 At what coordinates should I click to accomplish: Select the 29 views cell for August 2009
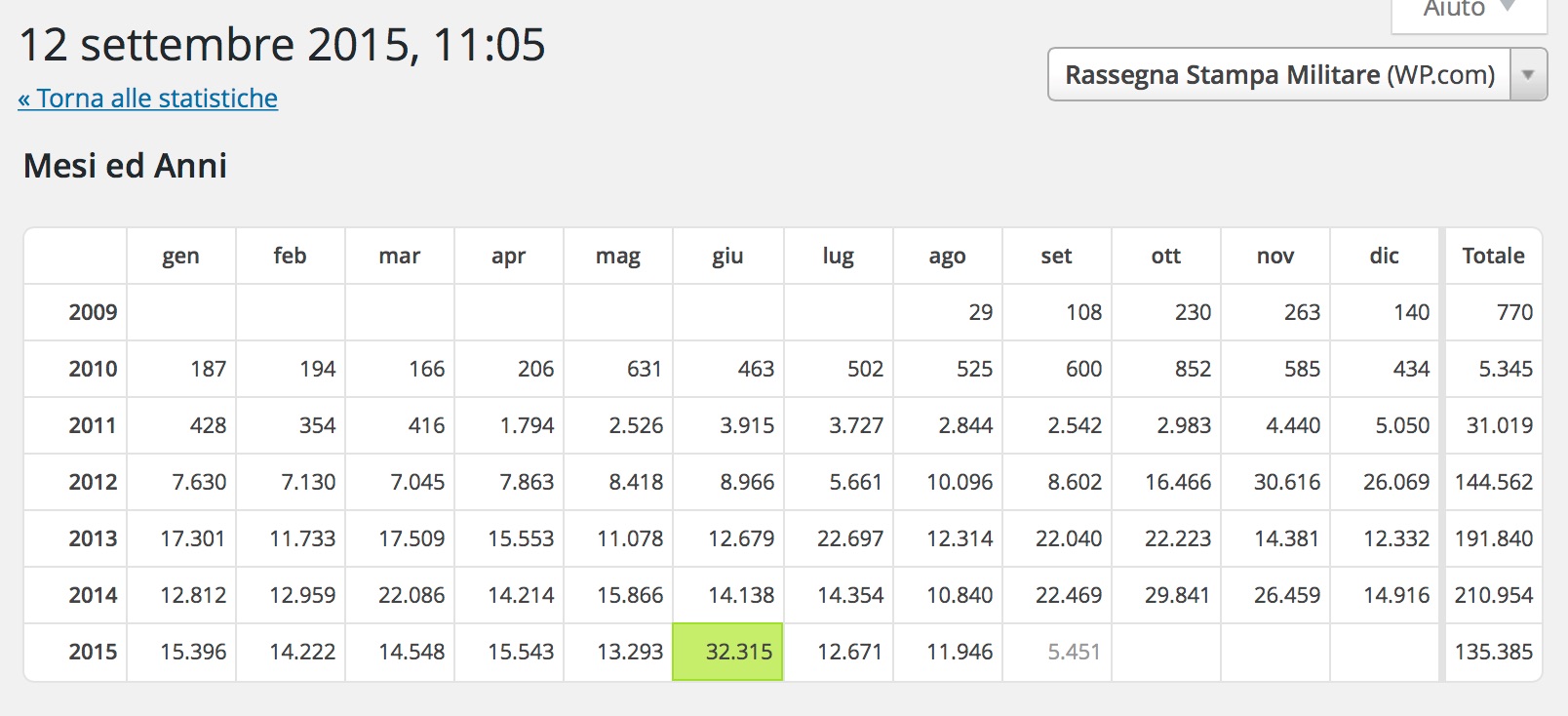click(x=979, y=312)
